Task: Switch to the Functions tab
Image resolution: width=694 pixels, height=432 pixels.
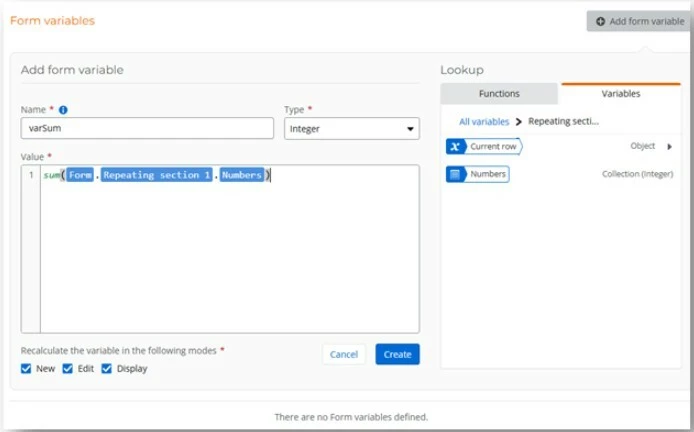Action: point(499,93)
